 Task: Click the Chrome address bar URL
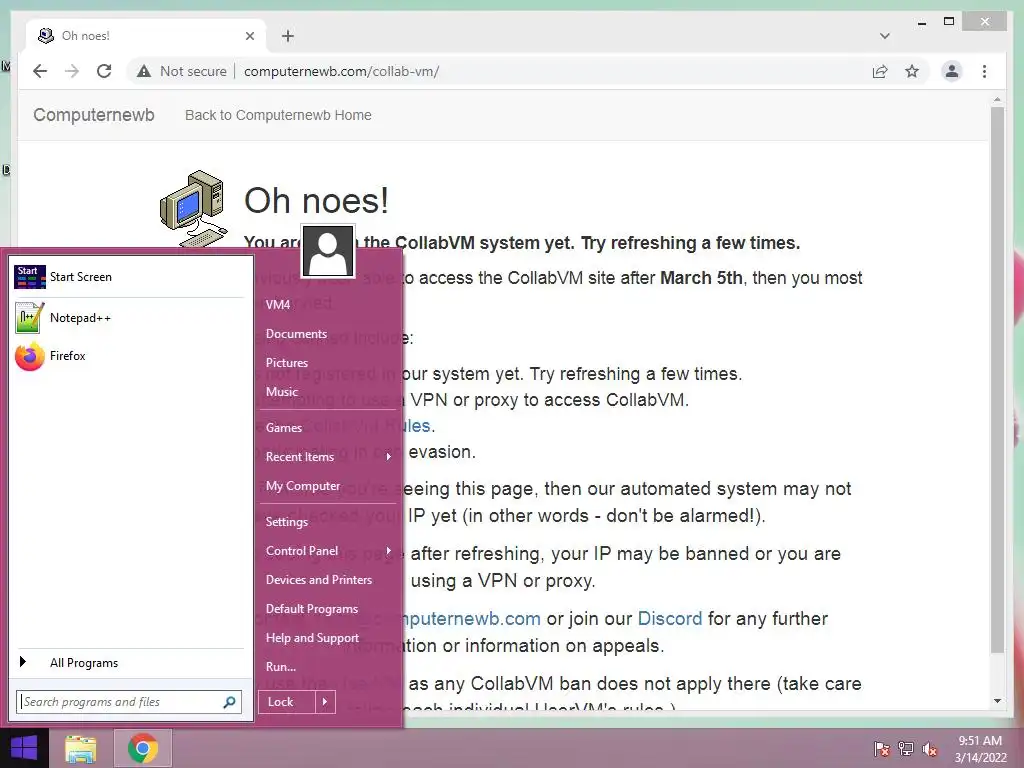click(x=342, y=71)
